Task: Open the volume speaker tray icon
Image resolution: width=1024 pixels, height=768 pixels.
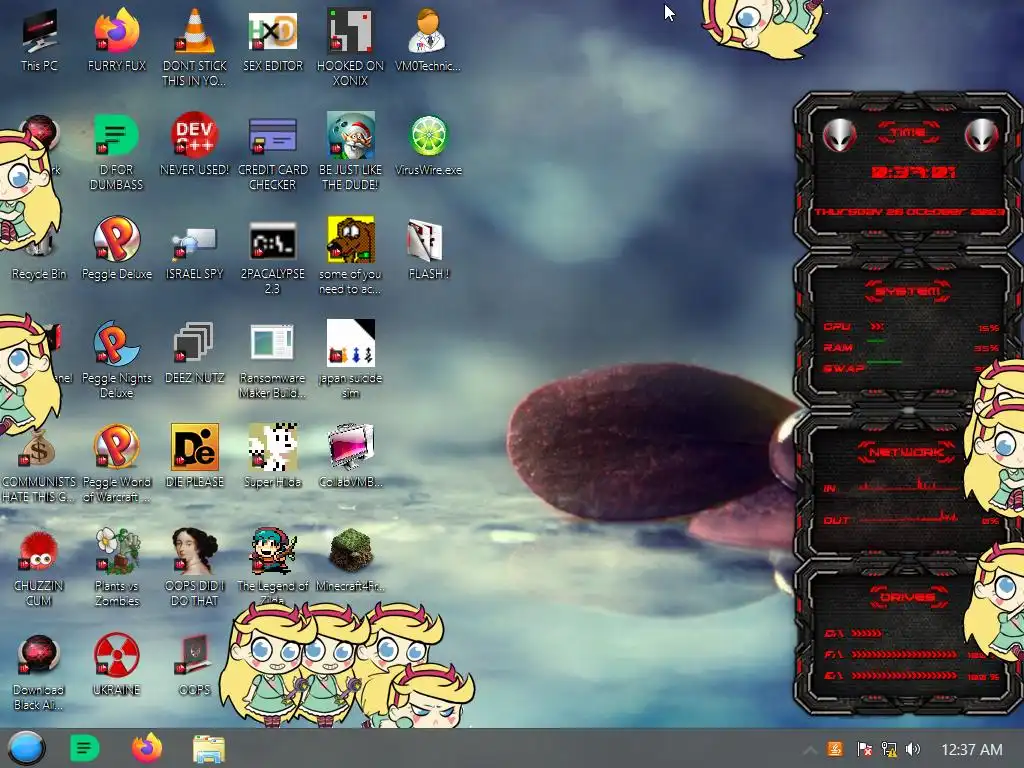Action: coord(913,749)
